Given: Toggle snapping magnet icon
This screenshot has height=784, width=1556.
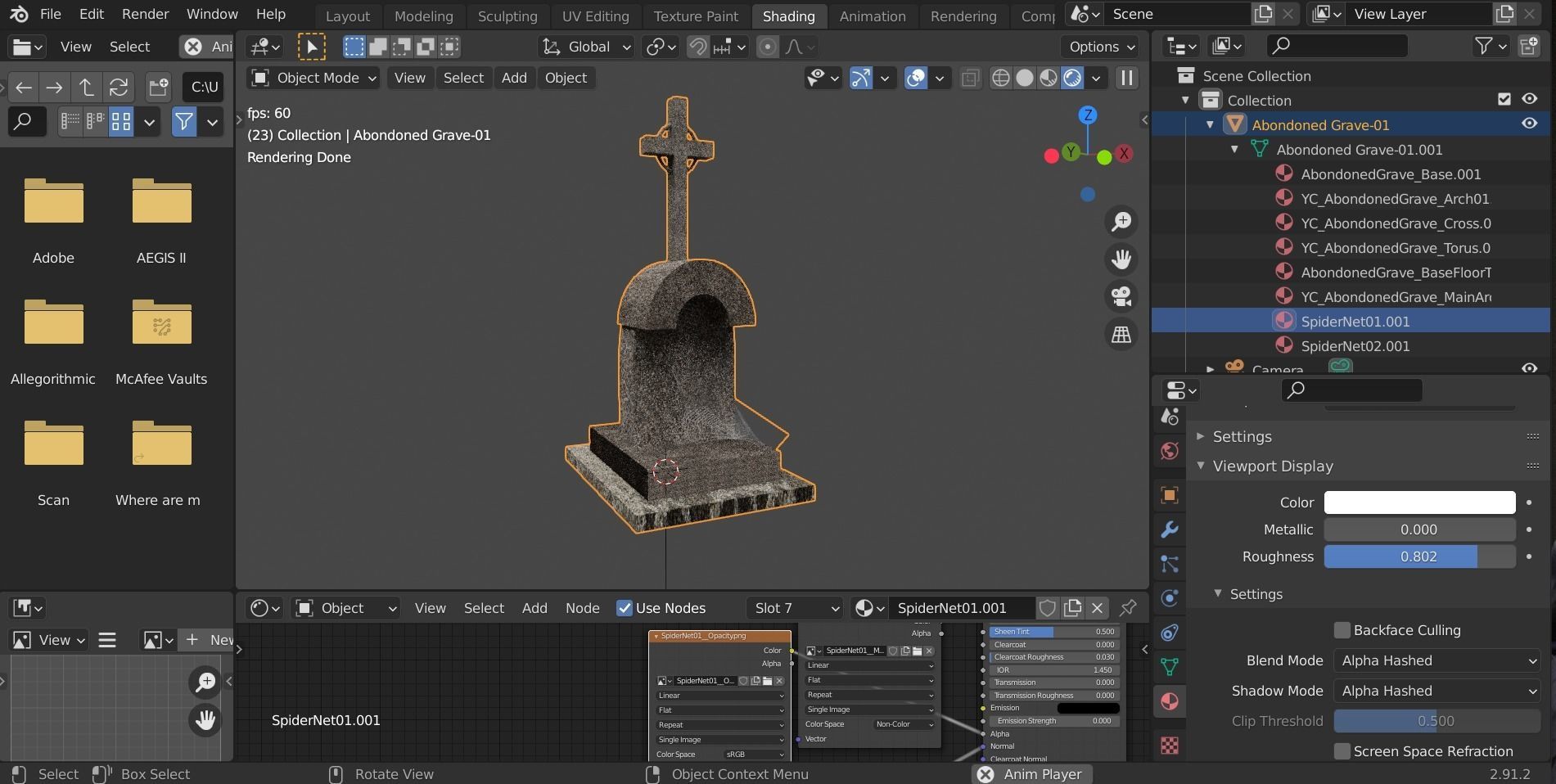Looking at the screenshot, I should 697,47.
